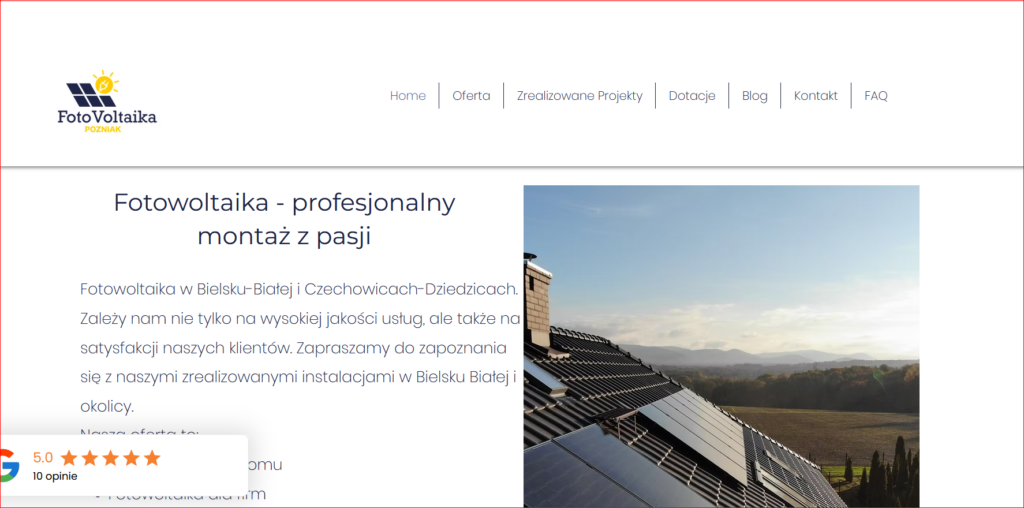Open the Blog section
The width and height of the screenshot is (1024, 508).
[x=755, y=96]
